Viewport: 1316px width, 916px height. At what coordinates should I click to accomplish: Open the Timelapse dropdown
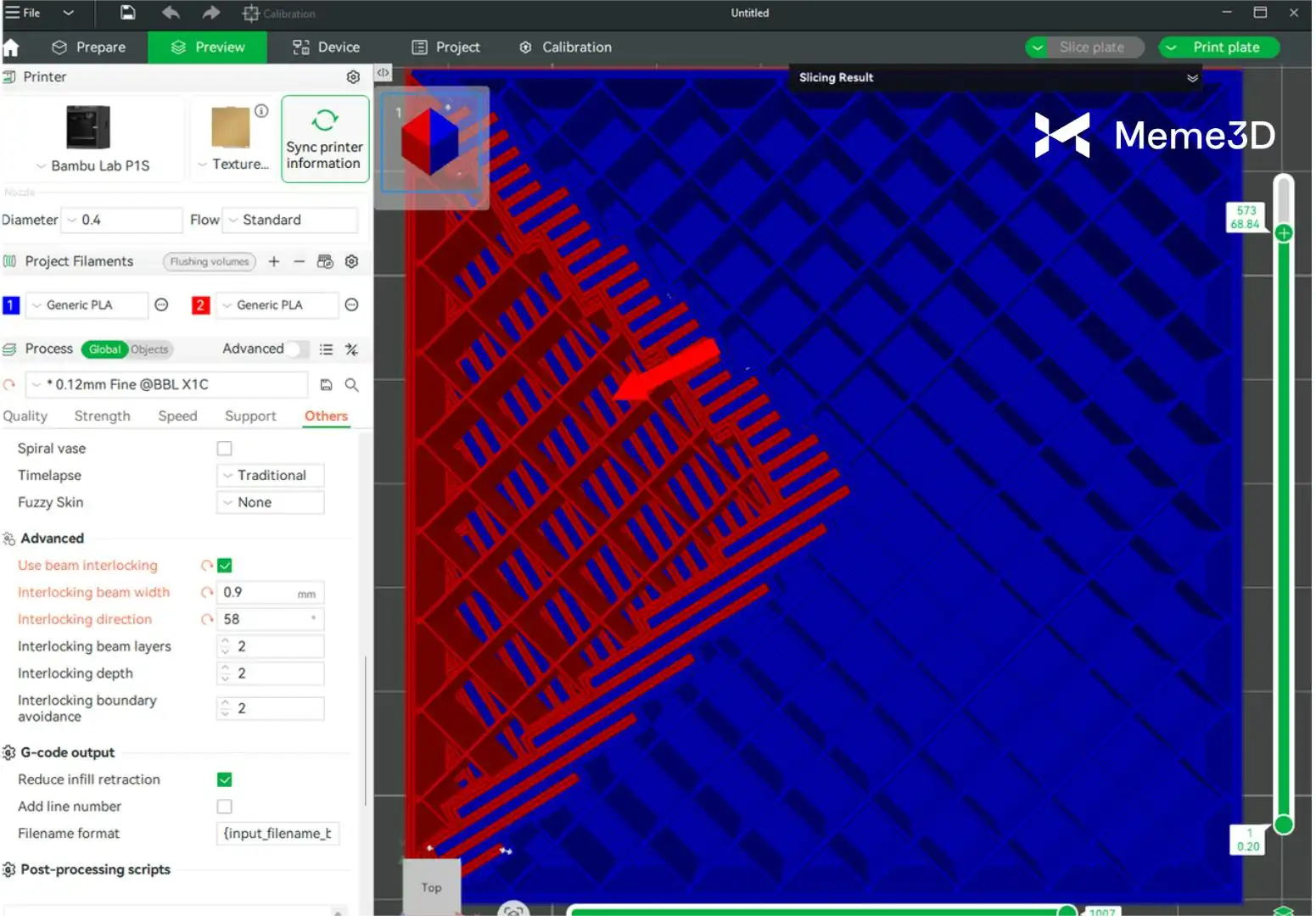[x=271, y=476]
